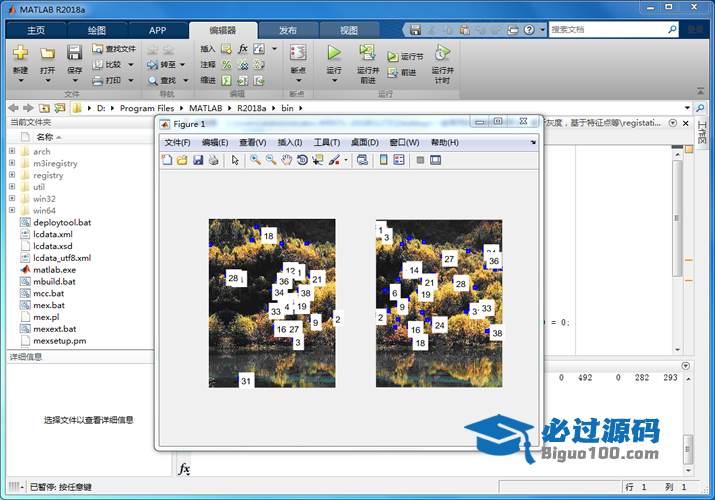Toggle the Data Cursor tool in Figure
This screenshot has height=500, width=715.
coord(318,160)
